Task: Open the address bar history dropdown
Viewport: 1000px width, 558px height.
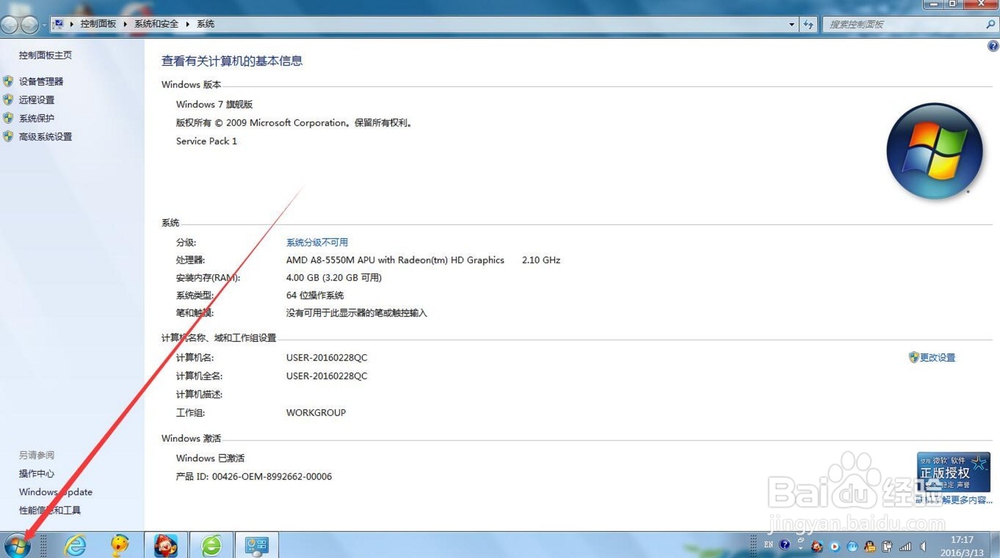Action: pos(791,24)
